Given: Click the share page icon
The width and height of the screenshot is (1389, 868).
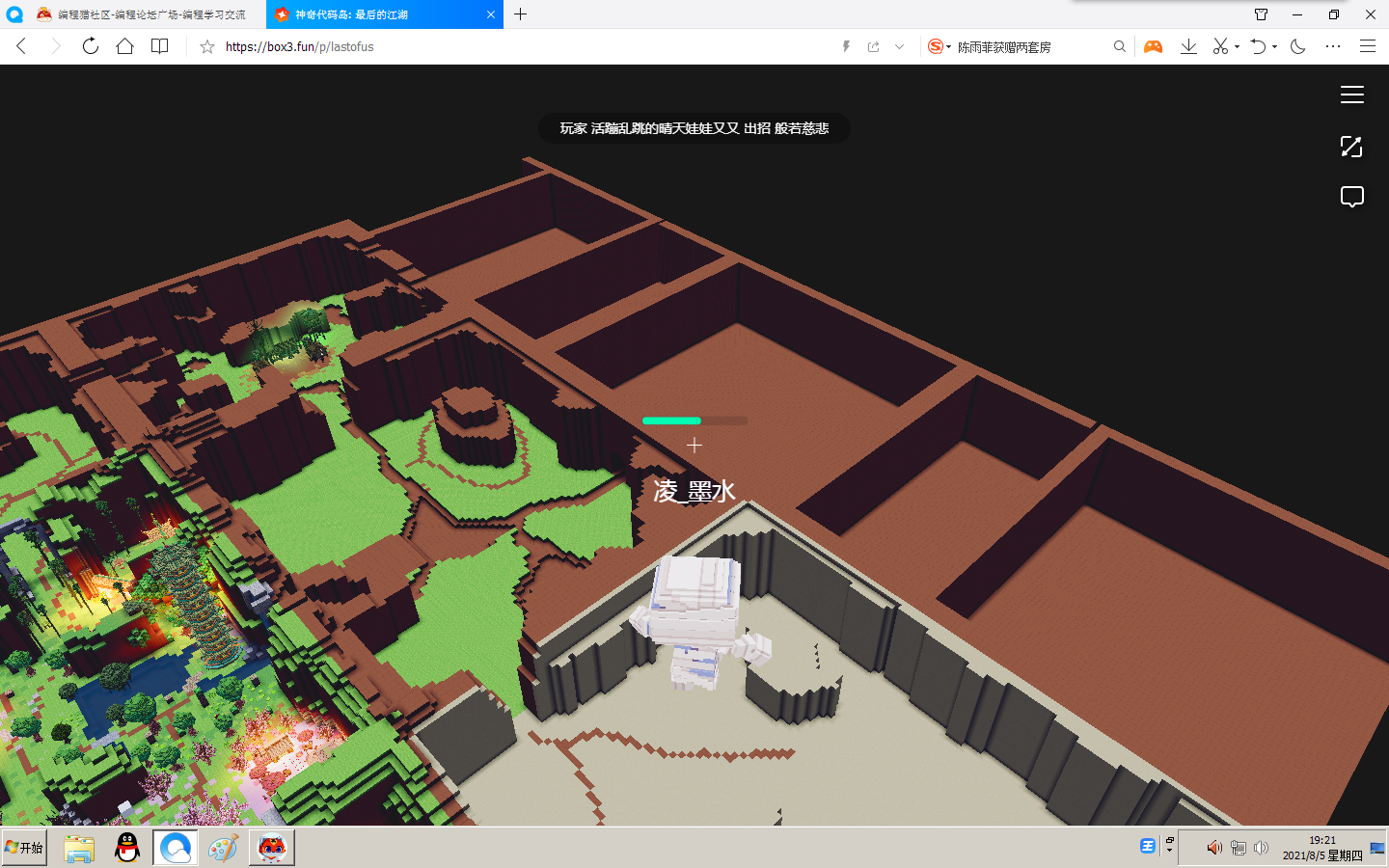Looking at the screenshot, I should coord(873,46).
